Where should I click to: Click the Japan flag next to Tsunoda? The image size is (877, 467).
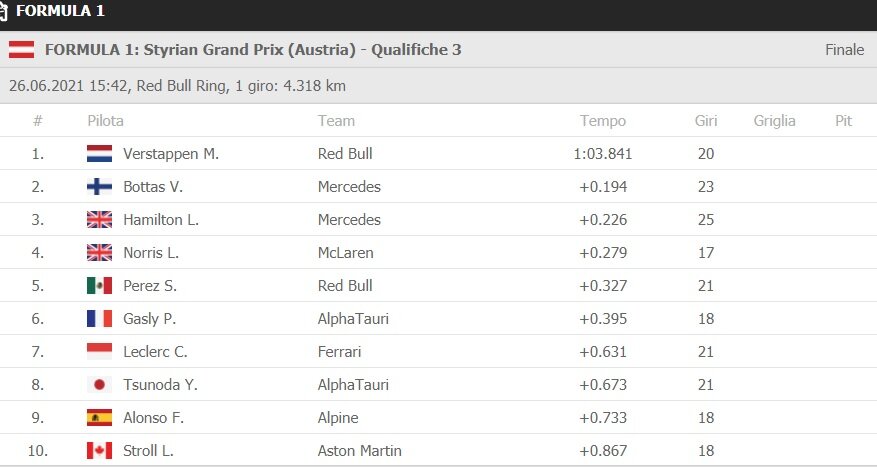[x=99, y=385]
